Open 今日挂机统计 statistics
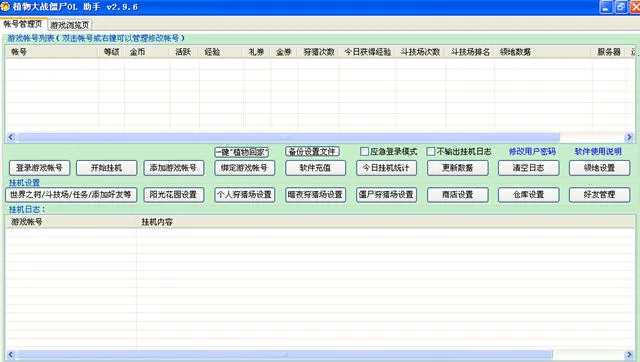 click(x=386, y=168)
